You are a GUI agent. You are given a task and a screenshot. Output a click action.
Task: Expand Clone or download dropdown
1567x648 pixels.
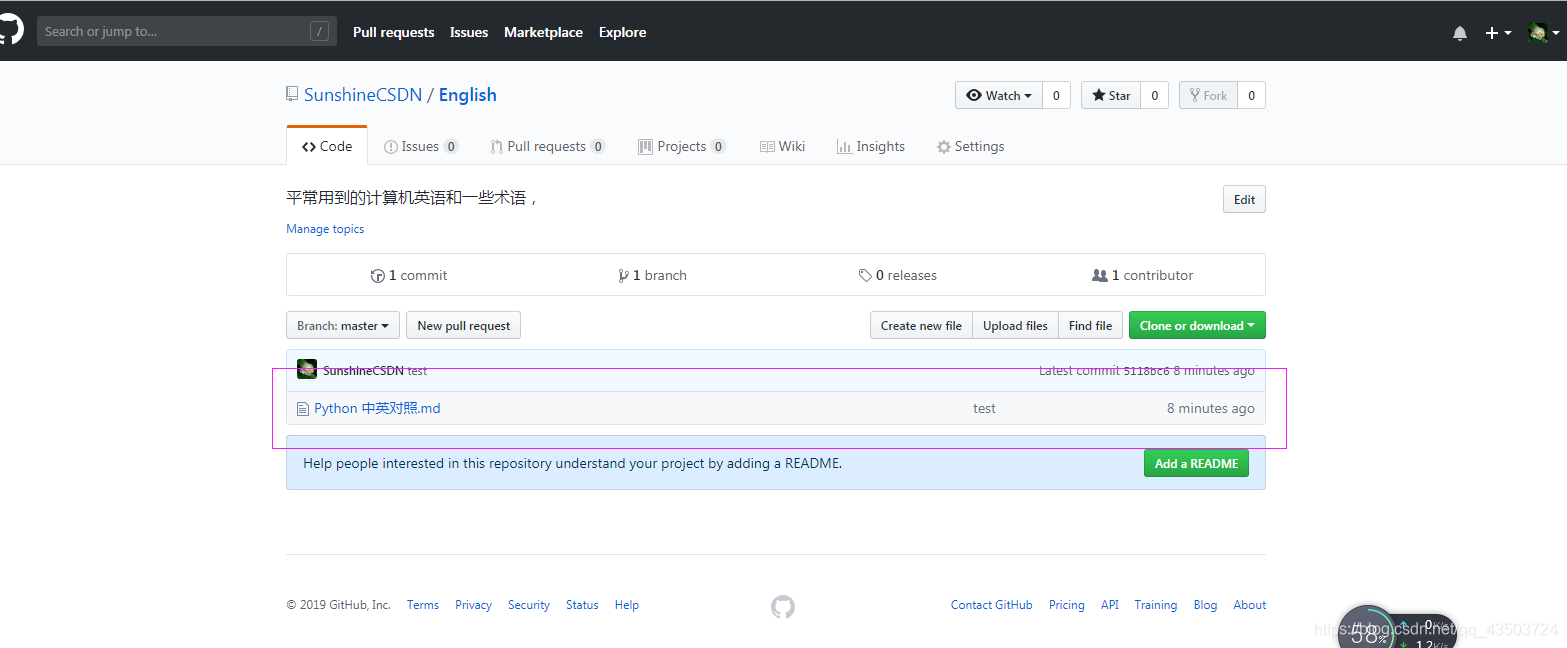pyautogui.click(x=1197, y=325)
